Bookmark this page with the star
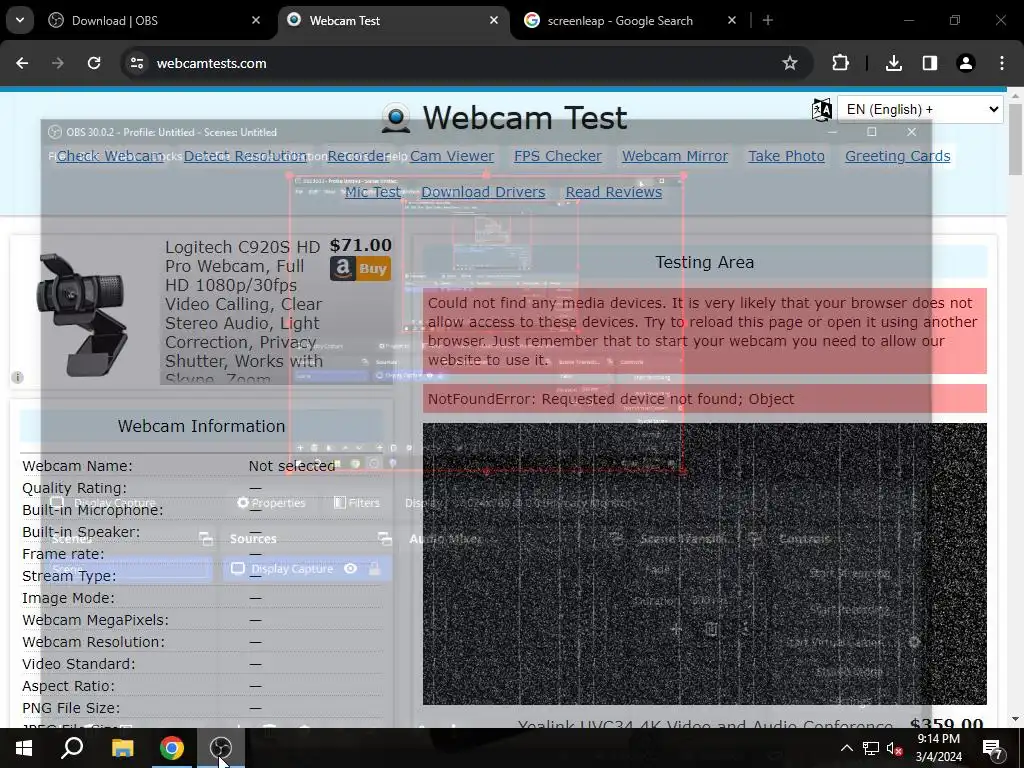 point(790,63)
